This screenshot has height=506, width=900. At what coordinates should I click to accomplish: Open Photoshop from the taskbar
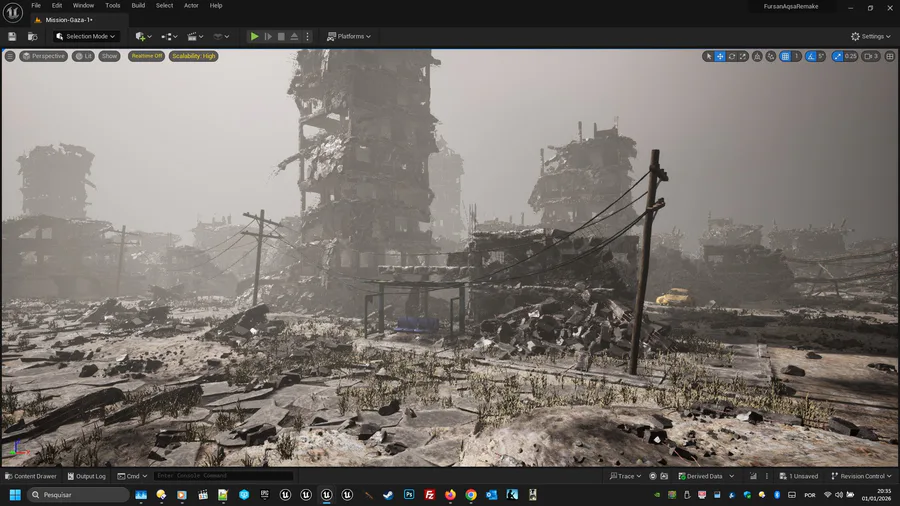[x=409, y=495]
